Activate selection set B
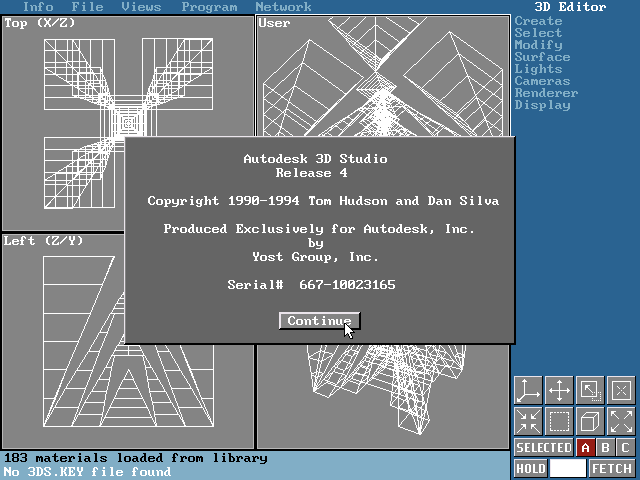This screenshot has height=480, width=640. click(x=605, y=448)
